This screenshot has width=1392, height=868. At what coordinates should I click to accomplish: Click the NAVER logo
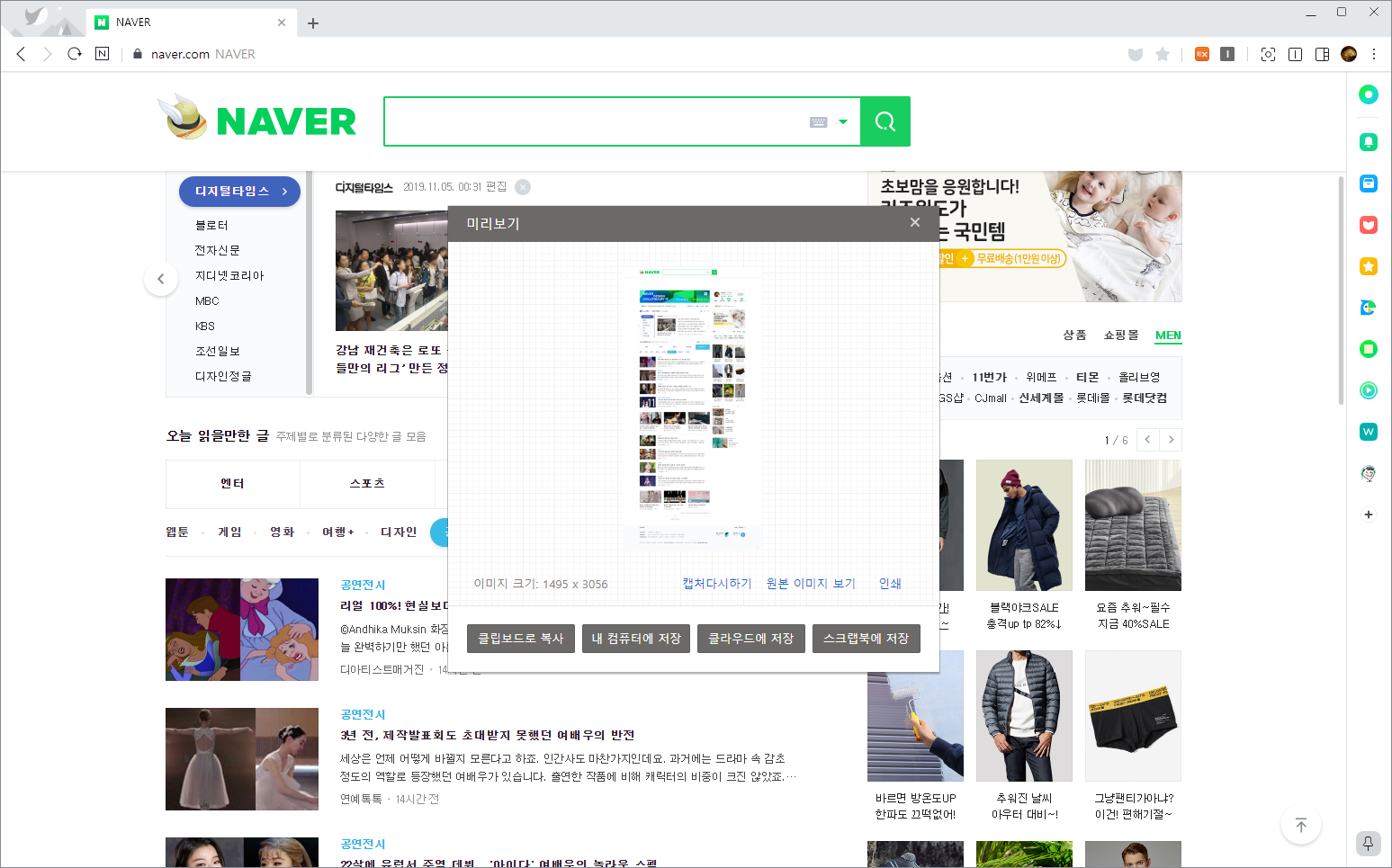click(x=286, y=121)
